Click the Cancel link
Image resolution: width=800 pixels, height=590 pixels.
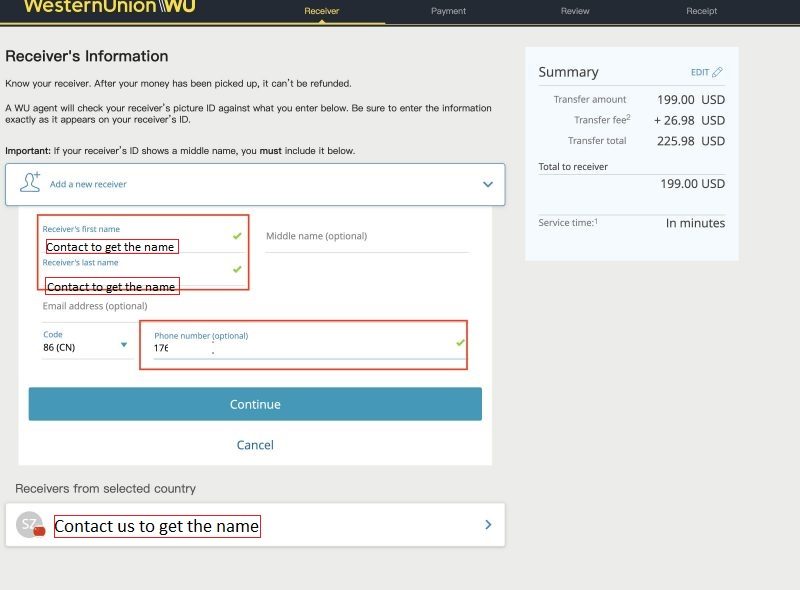tap(255, 445)
